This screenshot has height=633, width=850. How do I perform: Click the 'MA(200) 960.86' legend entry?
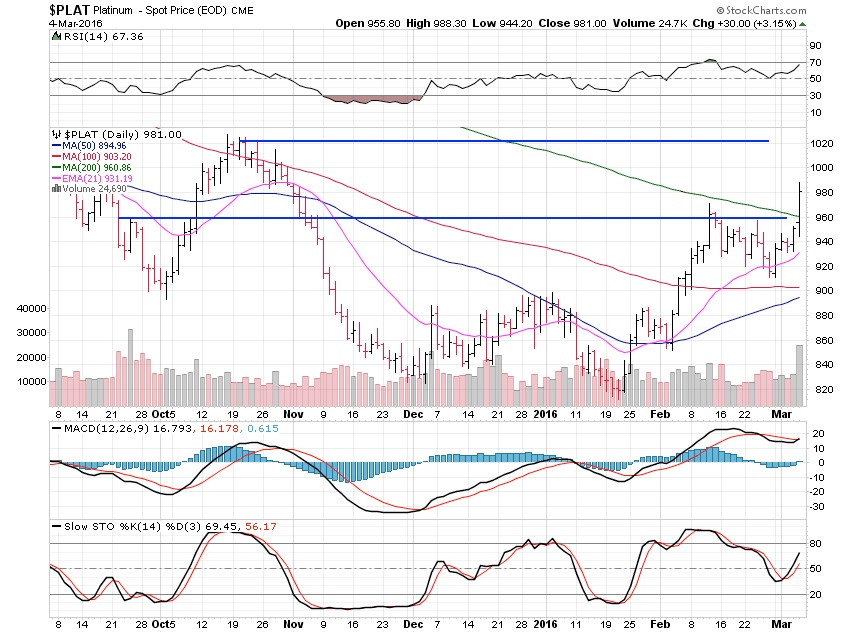pyautogui.click(x=96, y=167)
